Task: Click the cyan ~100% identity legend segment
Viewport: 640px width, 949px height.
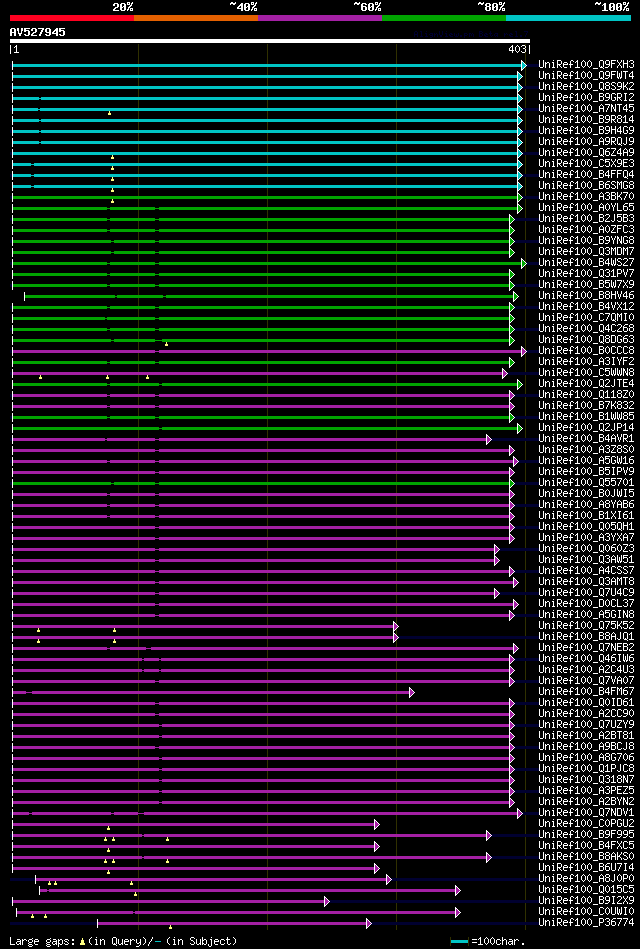Action: [569, 18]
